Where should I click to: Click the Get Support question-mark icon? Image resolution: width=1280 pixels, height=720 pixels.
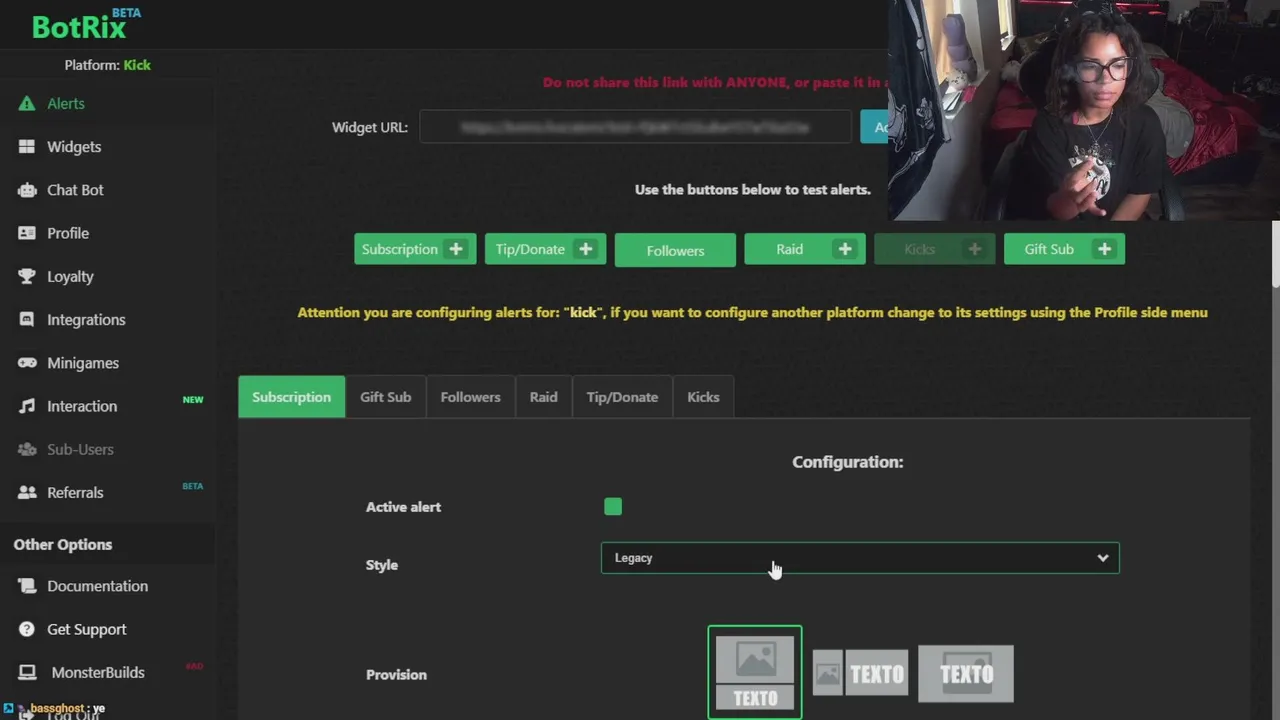[x=27, y=629]
